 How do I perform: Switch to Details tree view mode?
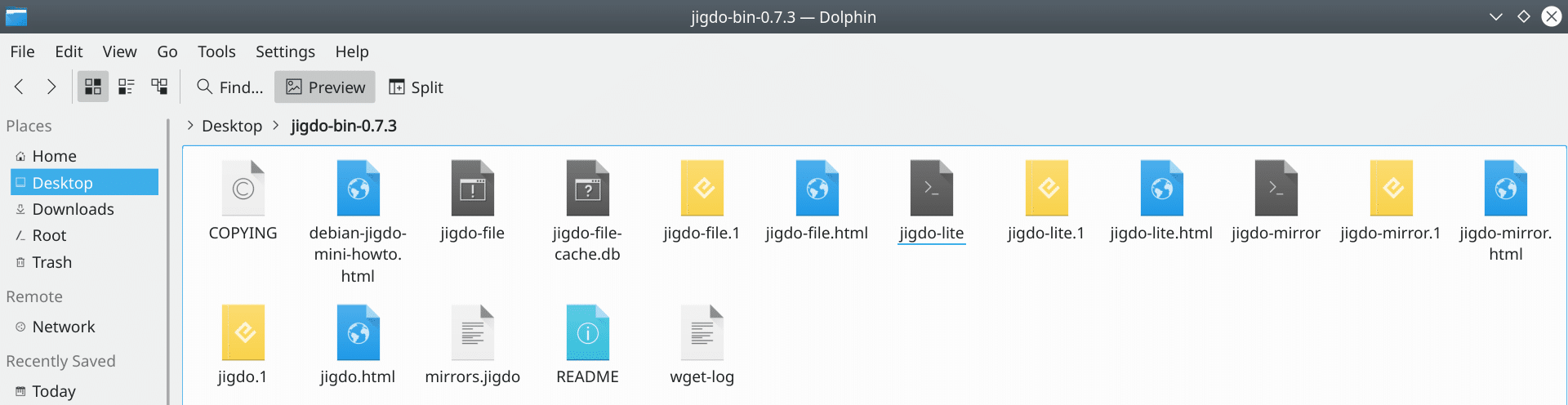159,87
